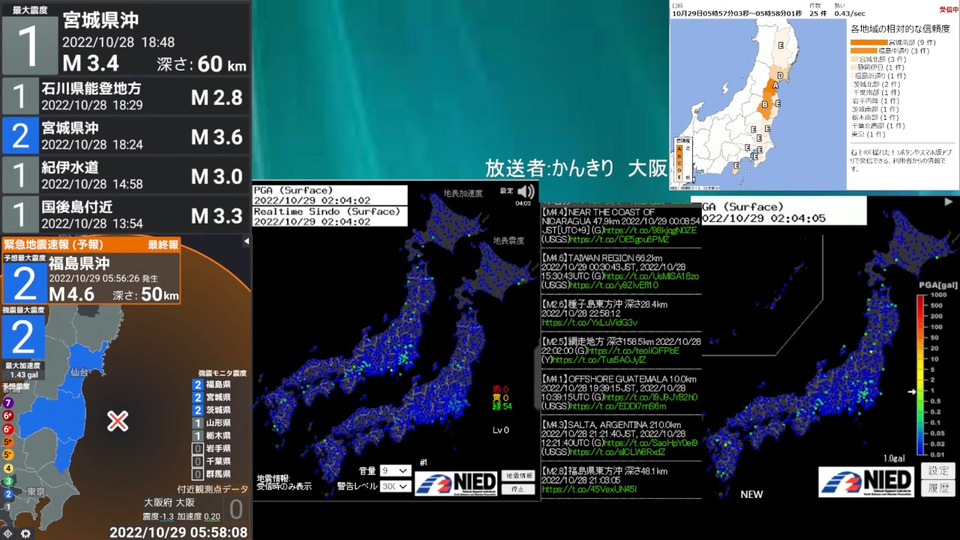Select 石川県能登地方 M 2.8 entry
Screen dimensions: 960x540
[126, 97]
